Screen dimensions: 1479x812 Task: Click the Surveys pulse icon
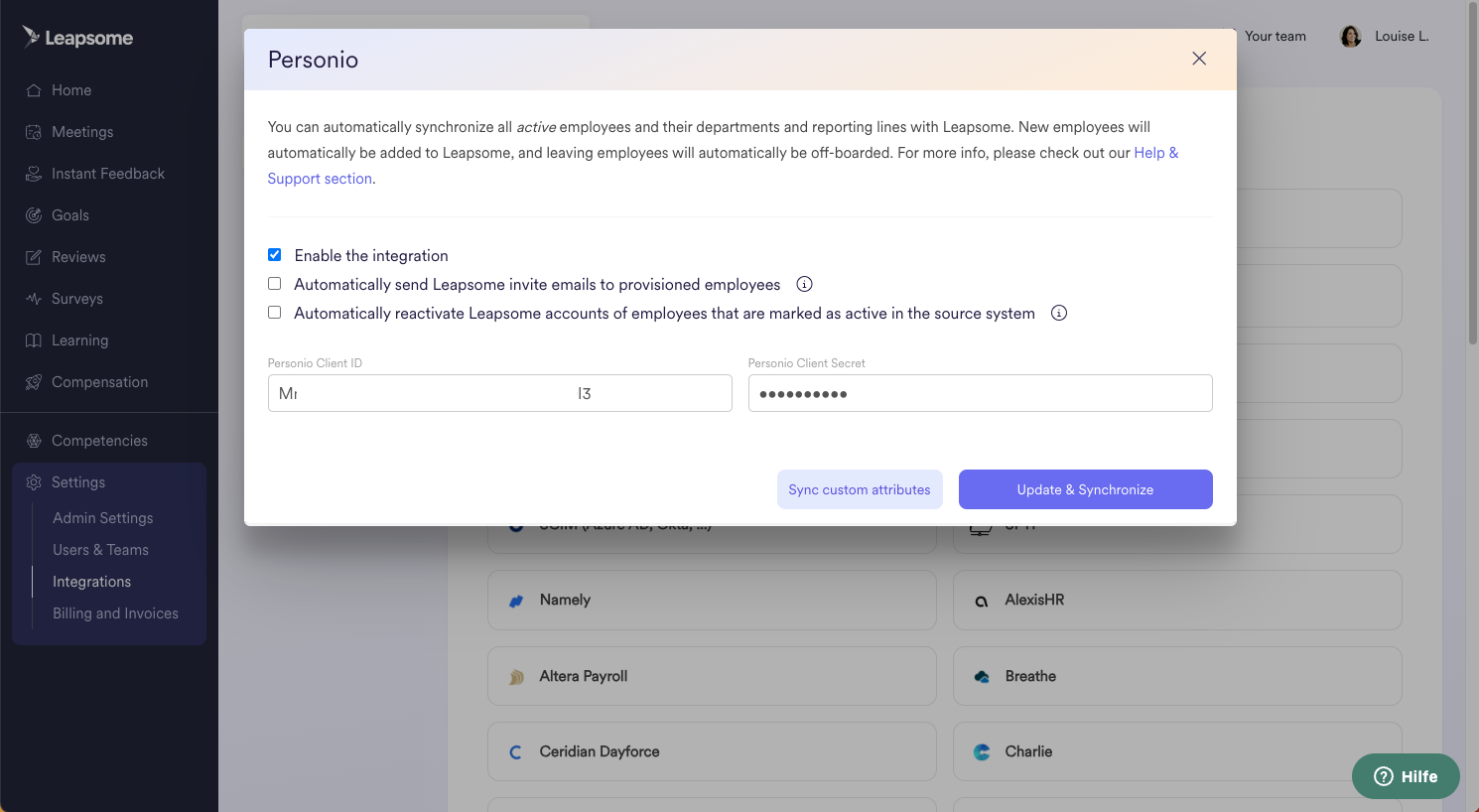coord(34,299)
